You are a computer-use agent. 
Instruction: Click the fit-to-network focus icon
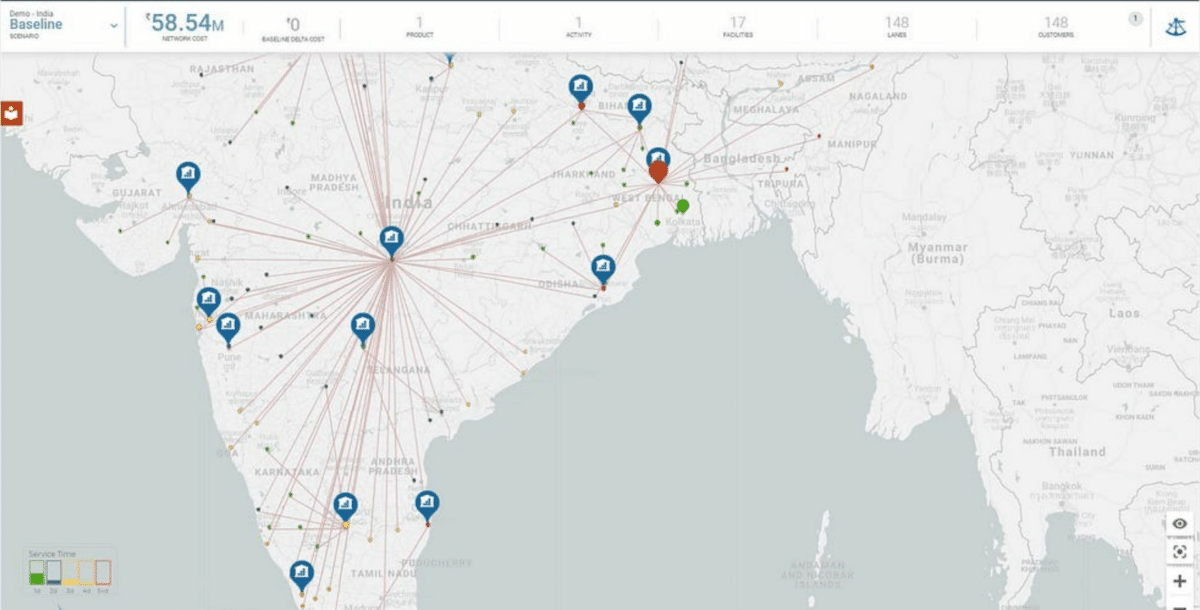tap(1180, 550)
